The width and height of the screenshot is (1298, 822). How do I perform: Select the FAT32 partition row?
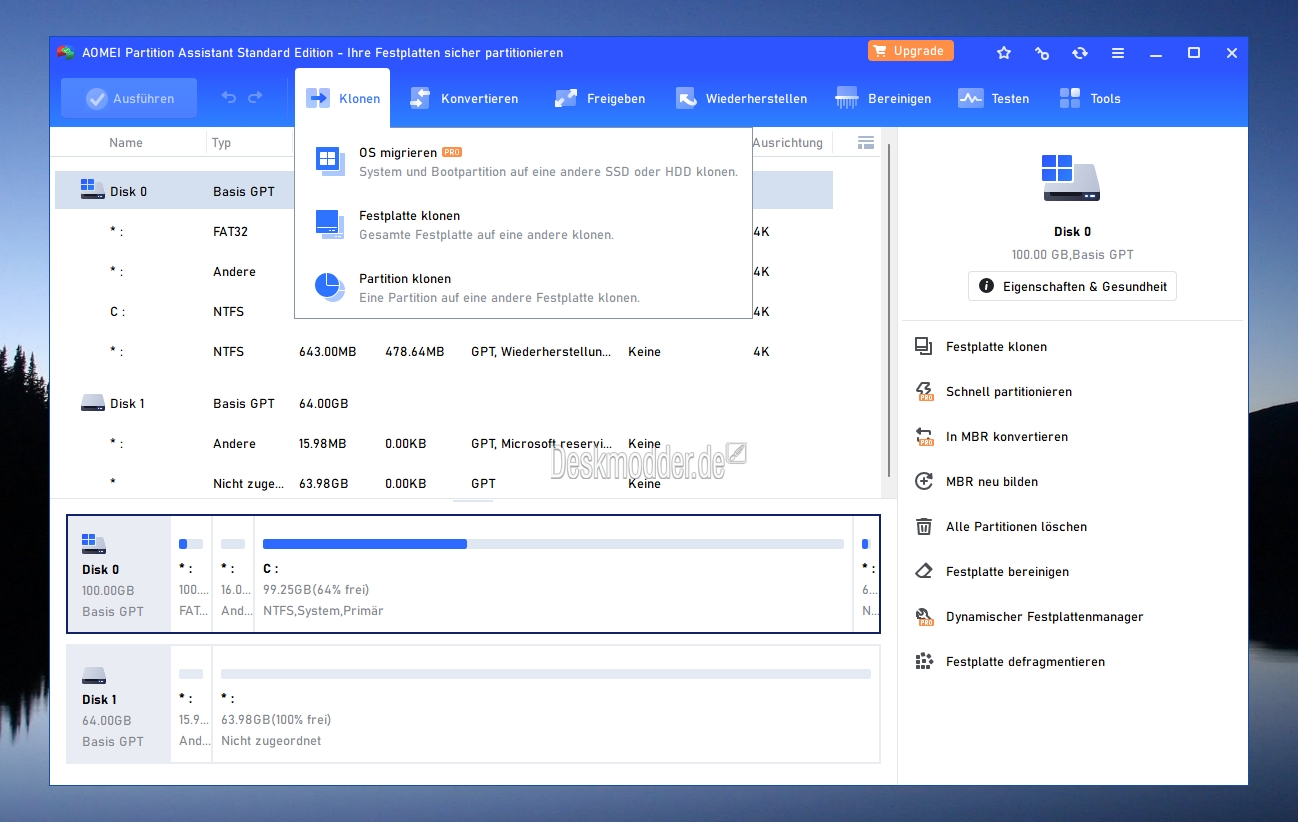click(x=444, y=231)
